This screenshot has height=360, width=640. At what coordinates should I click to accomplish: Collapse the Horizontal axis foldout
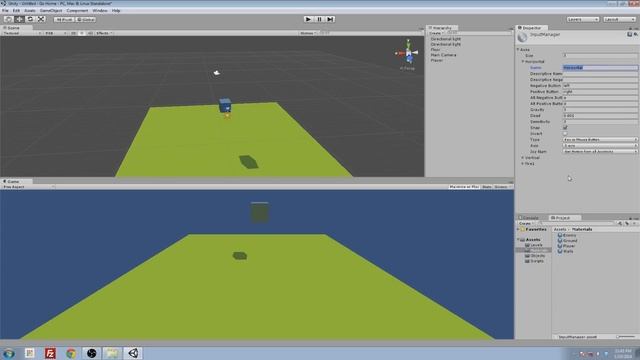[x=523, y=62]
